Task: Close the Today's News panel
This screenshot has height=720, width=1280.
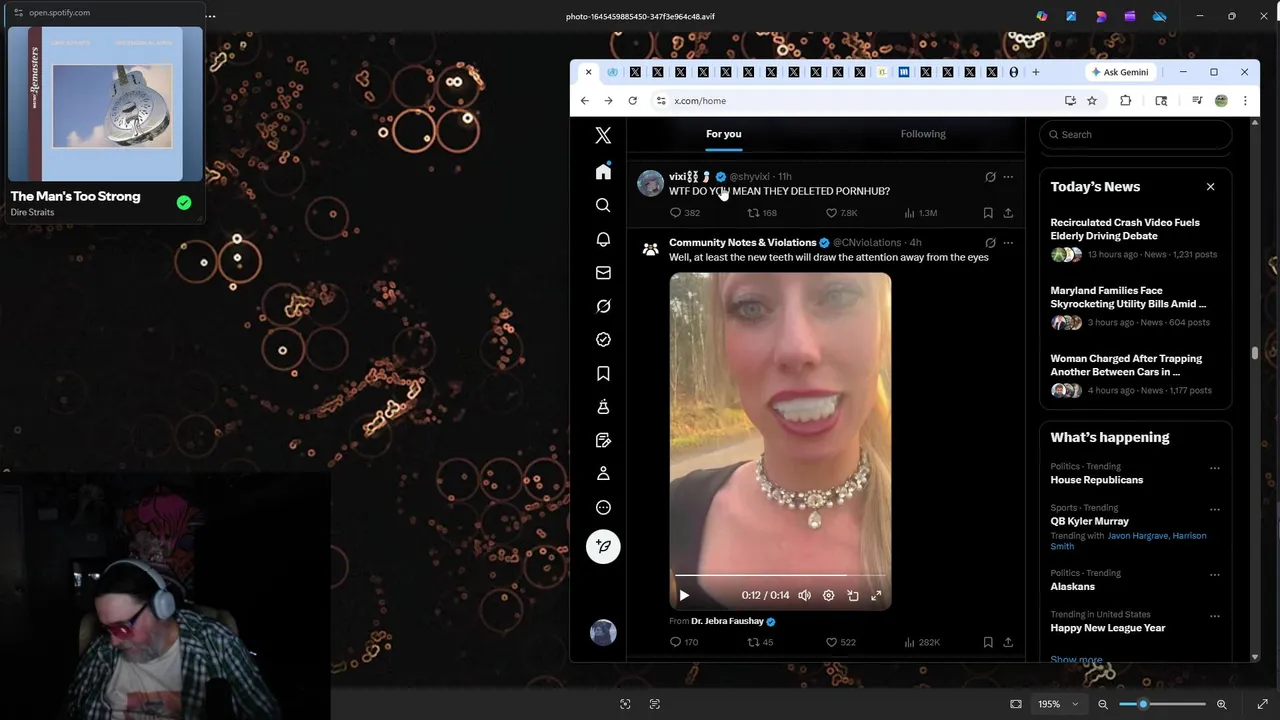Action: [1210, 187]
